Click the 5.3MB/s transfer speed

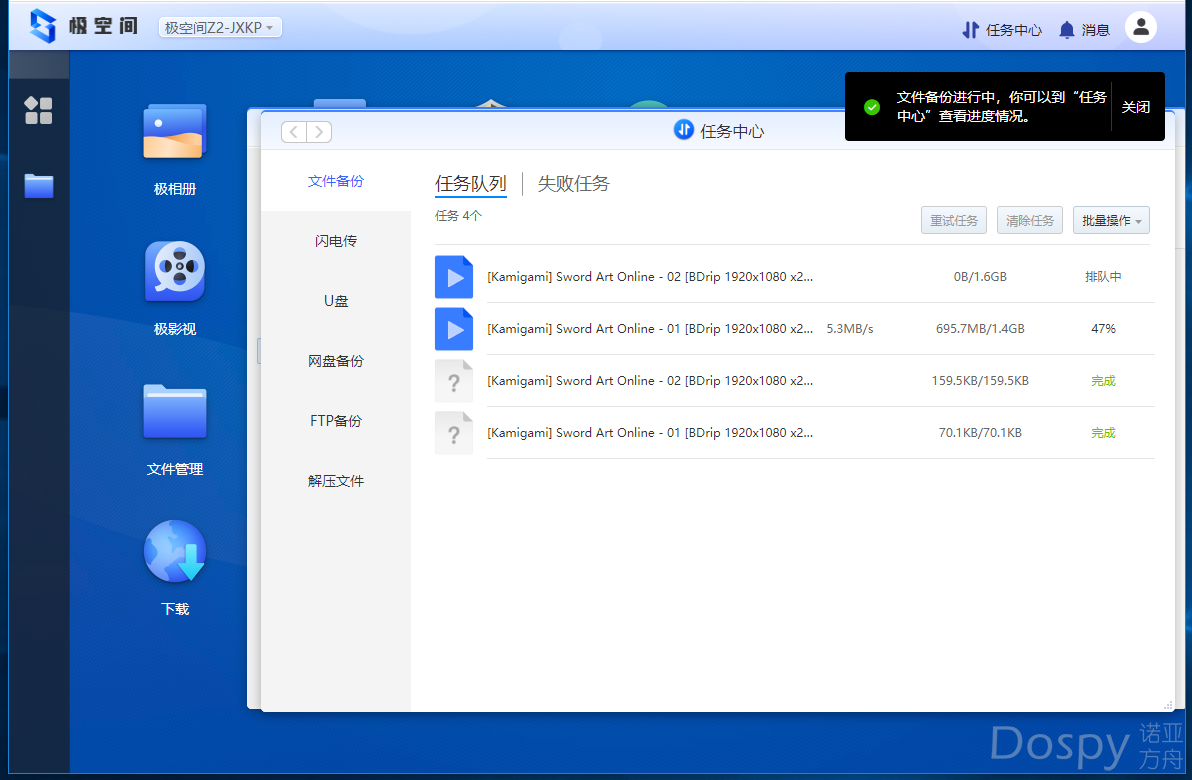850,328
